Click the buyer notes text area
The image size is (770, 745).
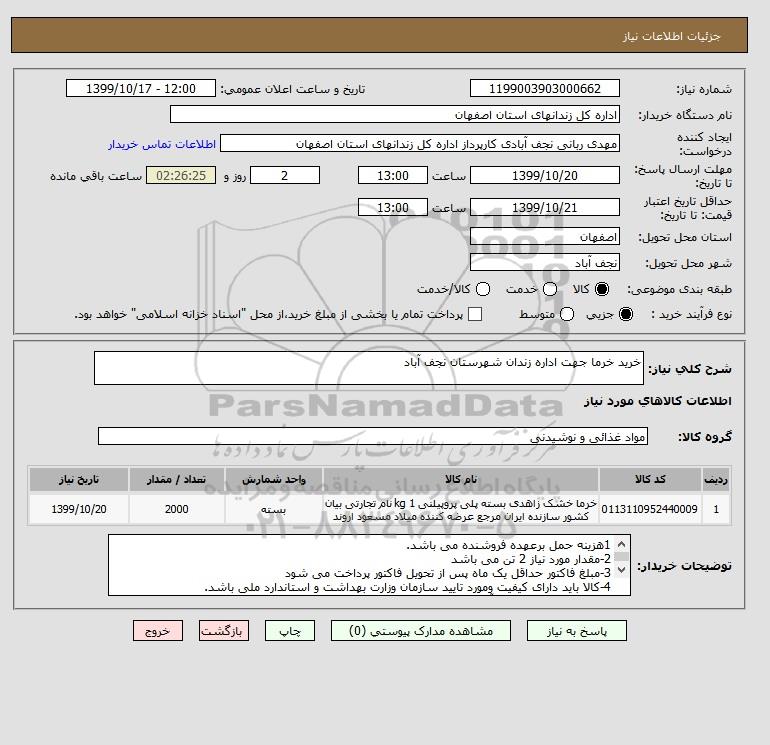tap(369, 565)
